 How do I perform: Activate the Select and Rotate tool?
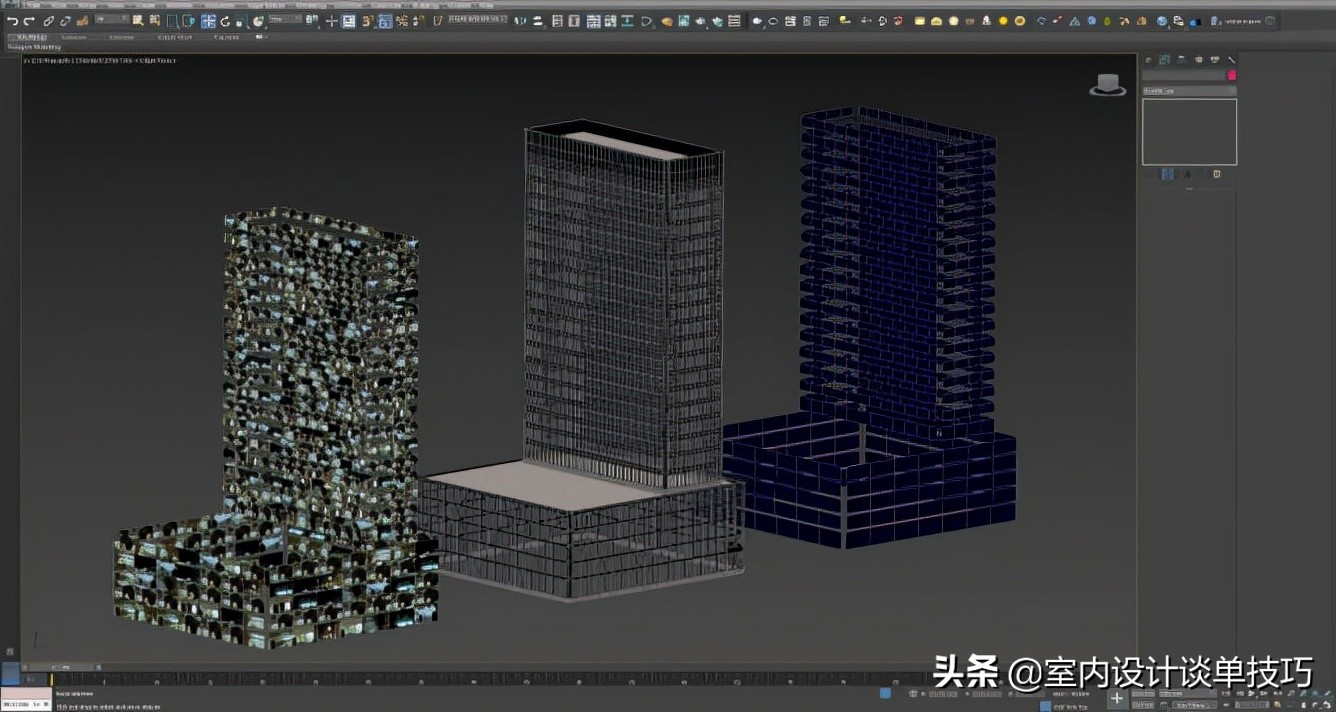tap(224, 21)
